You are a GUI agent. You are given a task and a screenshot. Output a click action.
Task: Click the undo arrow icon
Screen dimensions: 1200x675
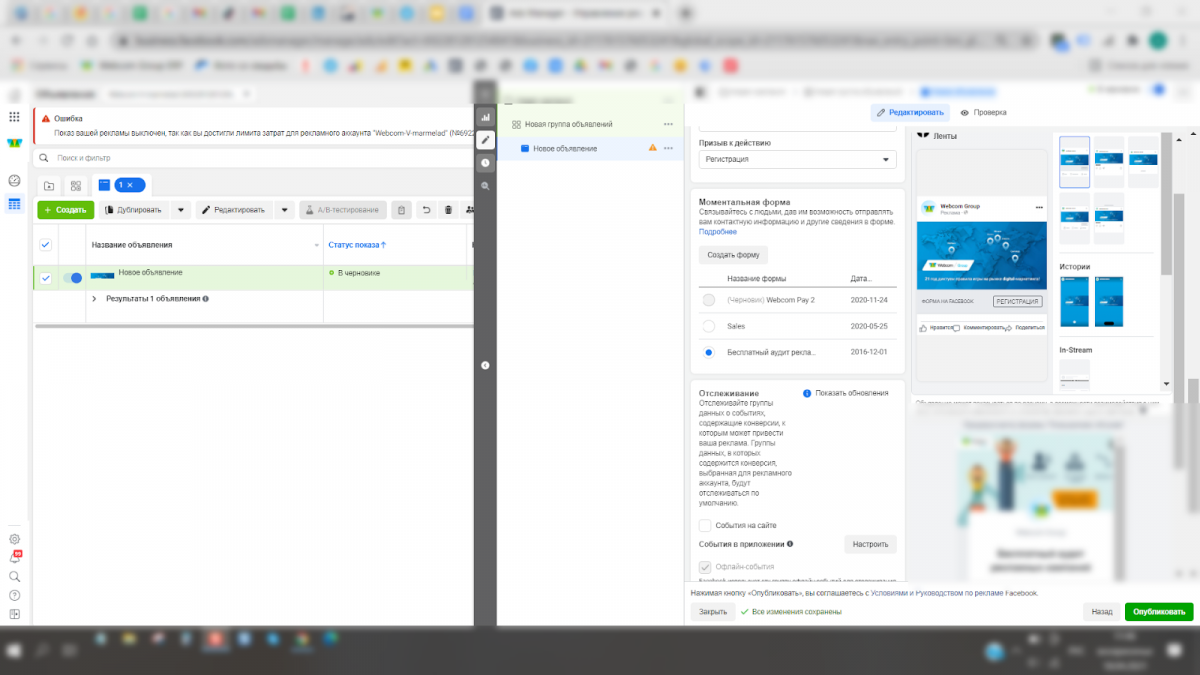click(x=427, y=210)
